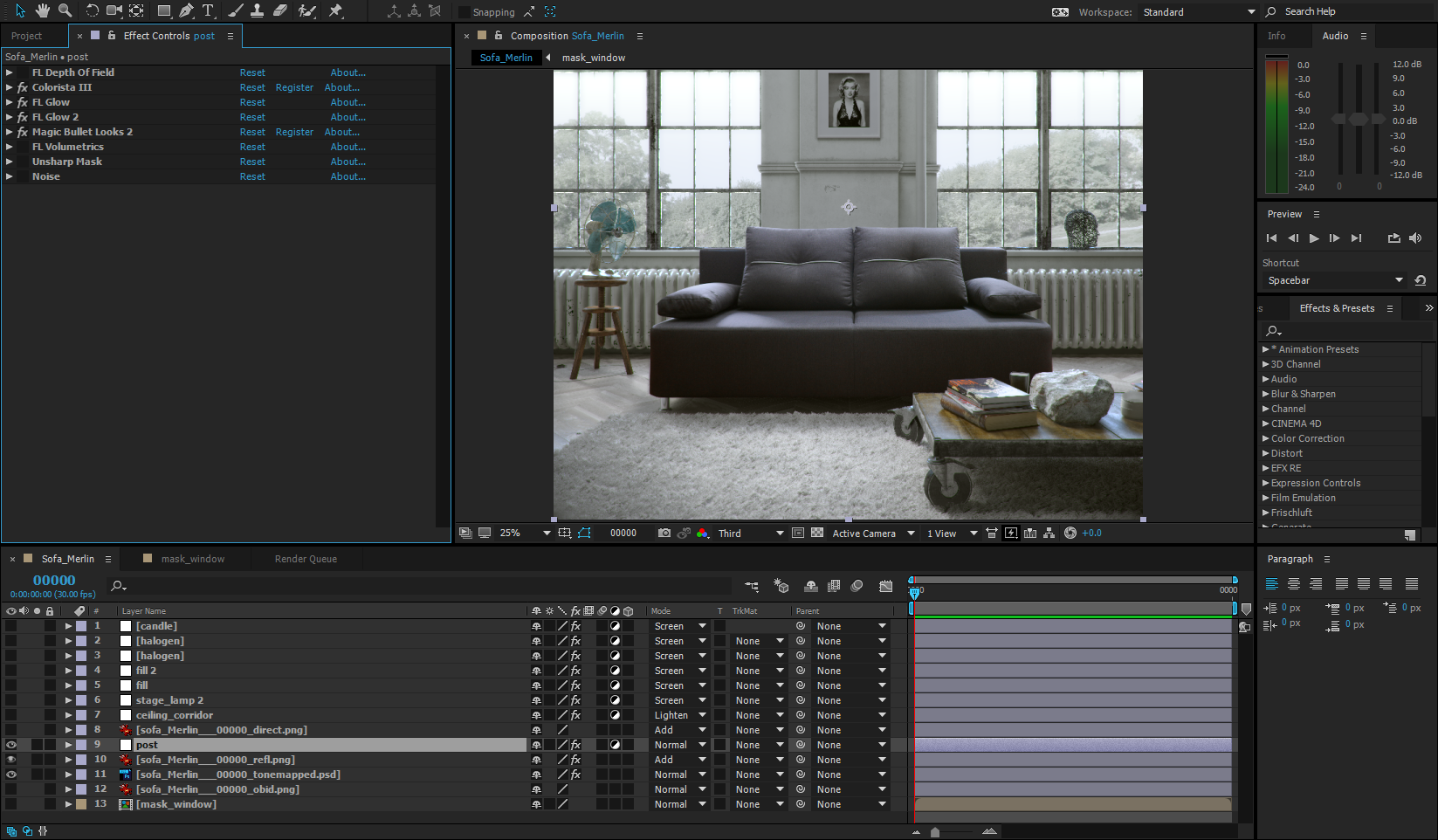Click Register for Magic Bullet Looks 2

tap(294, 132)
